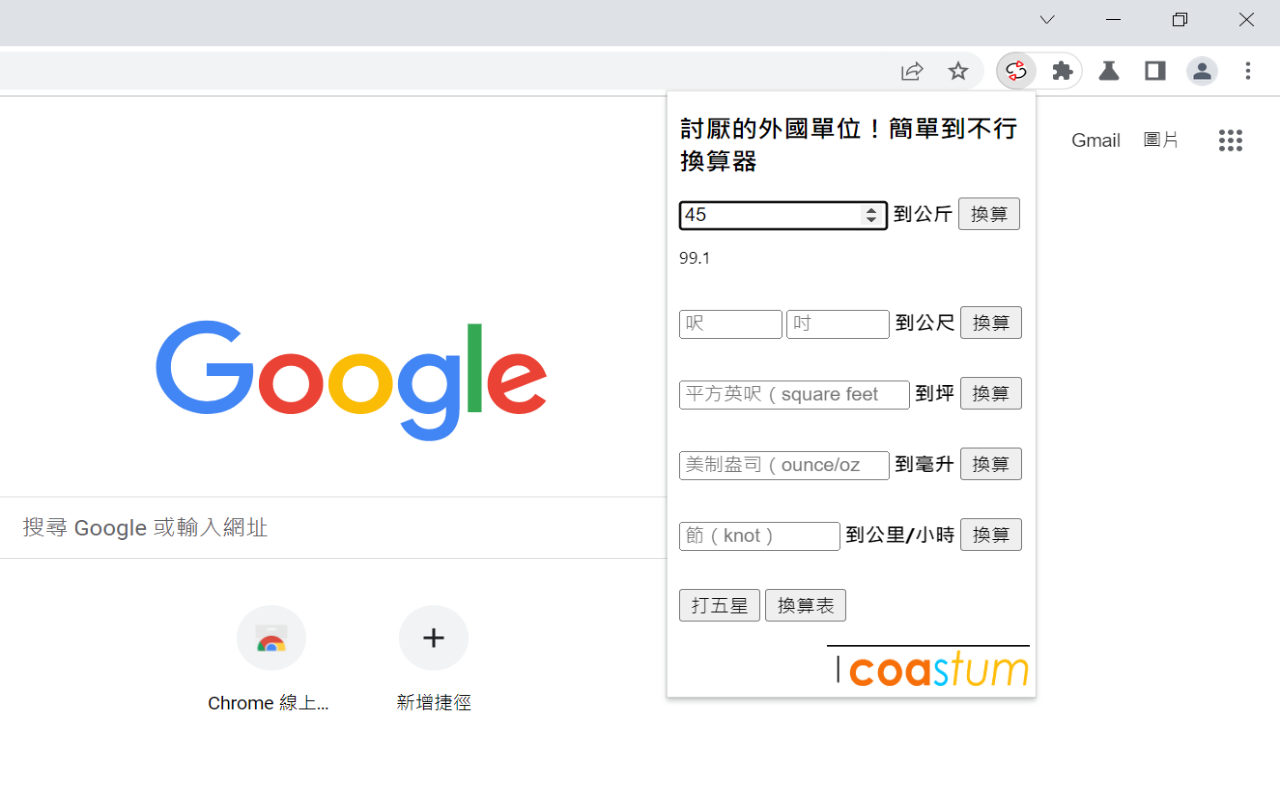Click the 換算 button for 到公里/小時
1280x800 pixels.
991,535
